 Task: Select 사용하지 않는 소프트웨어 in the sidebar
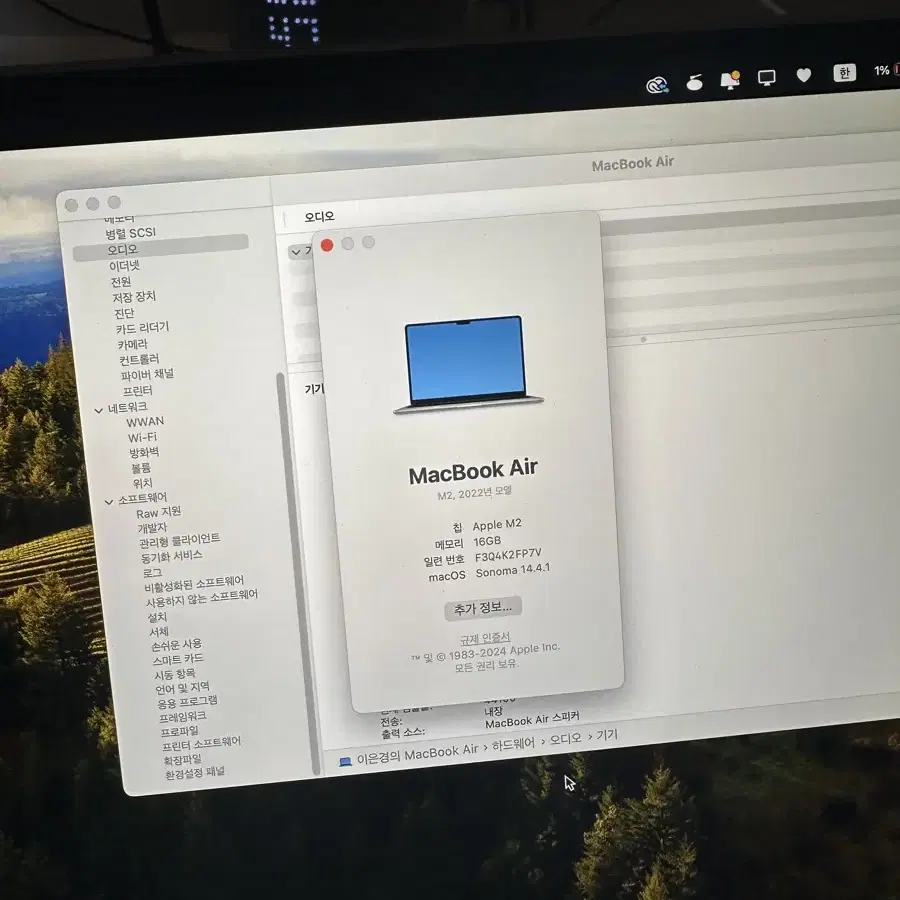click(x=202, y=598)
